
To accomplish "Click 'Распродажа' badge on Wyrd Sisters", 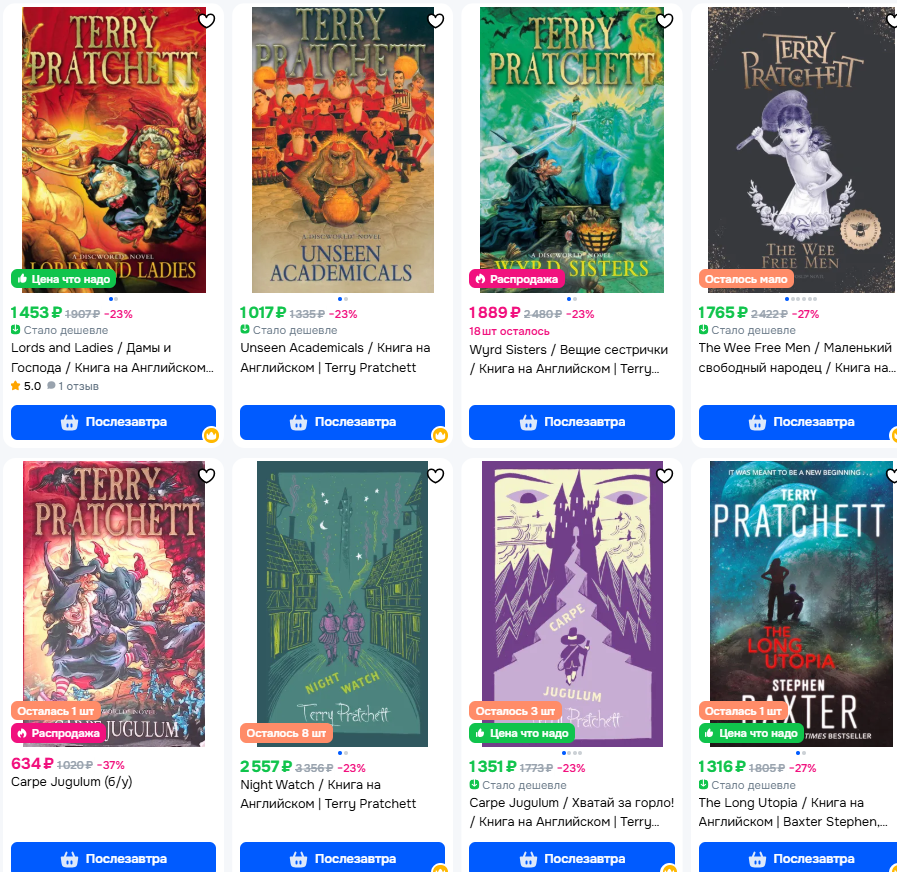I will (517, 279).
